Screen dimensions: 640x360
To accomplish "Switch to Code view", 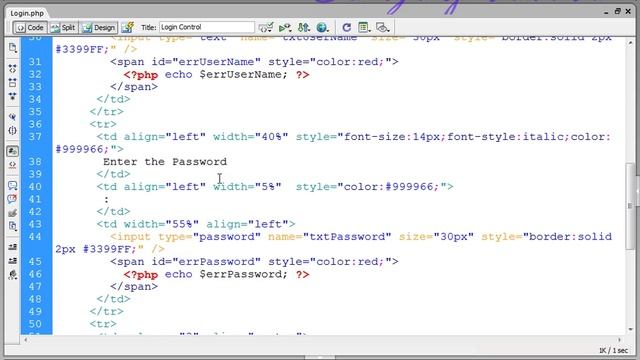I will click(x=30, y=27).
